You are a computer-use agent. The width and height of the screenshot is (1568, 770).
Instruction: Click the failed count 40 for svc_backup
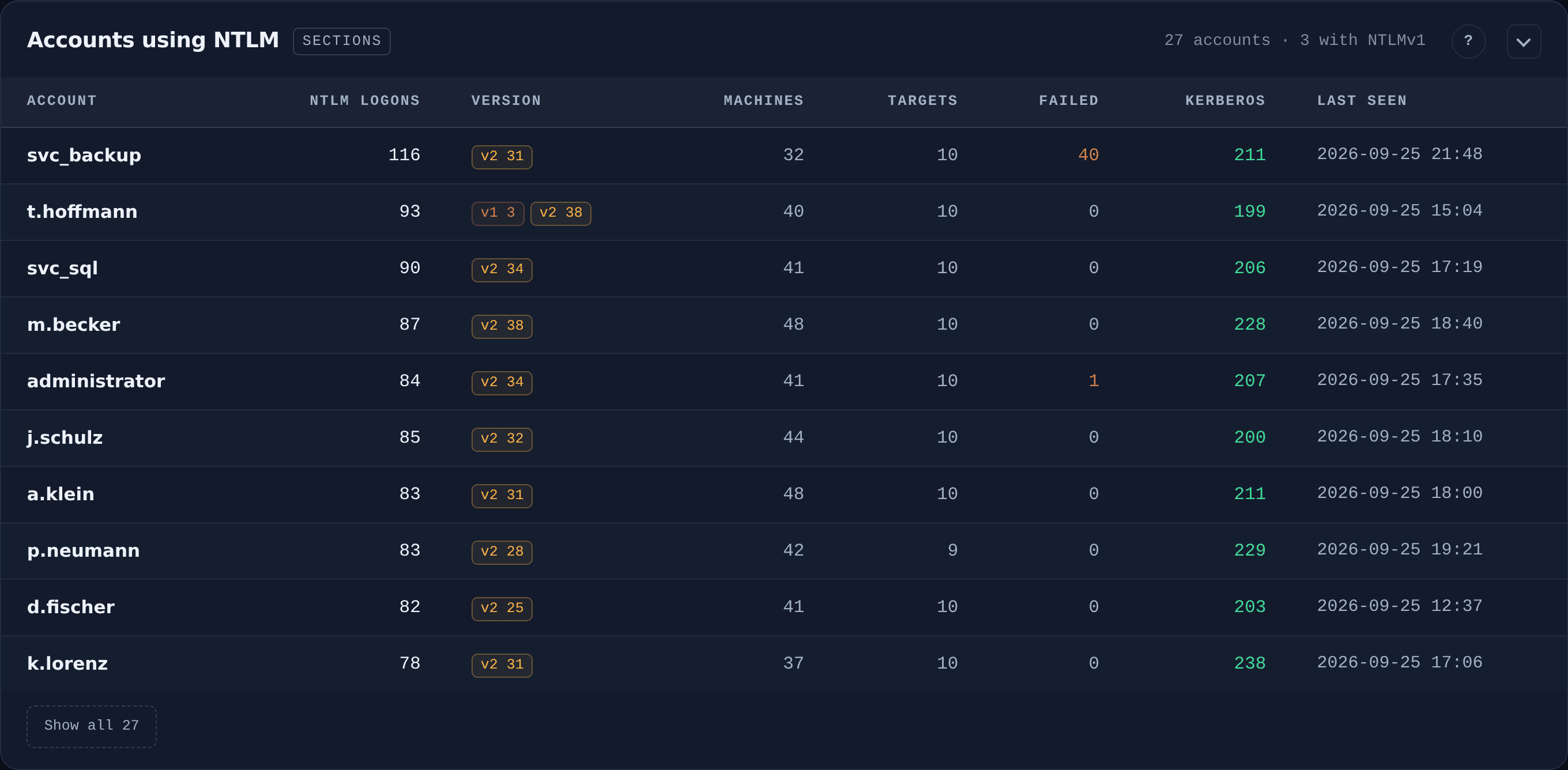point(1088,155)
